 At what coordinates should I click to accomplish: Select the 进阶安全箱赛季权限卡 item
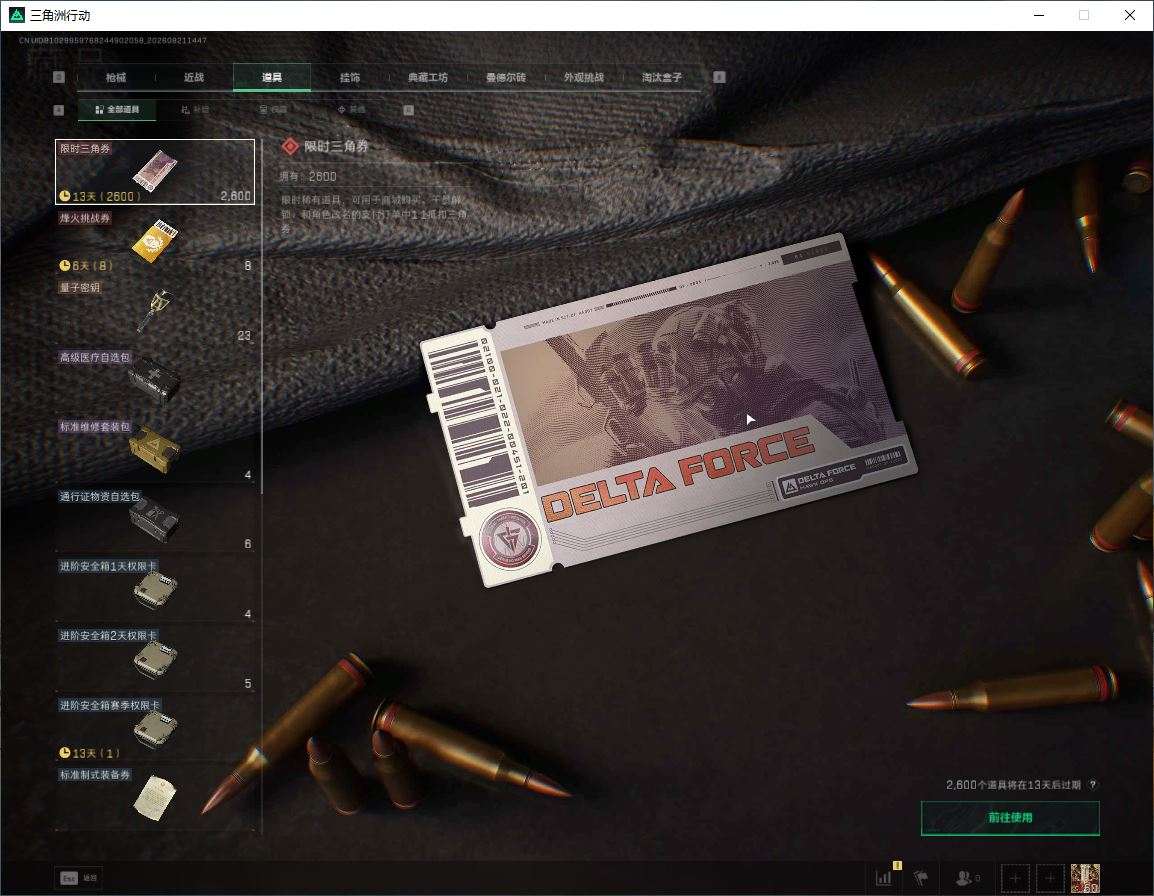pyautogui.click(x=155, y=728)
